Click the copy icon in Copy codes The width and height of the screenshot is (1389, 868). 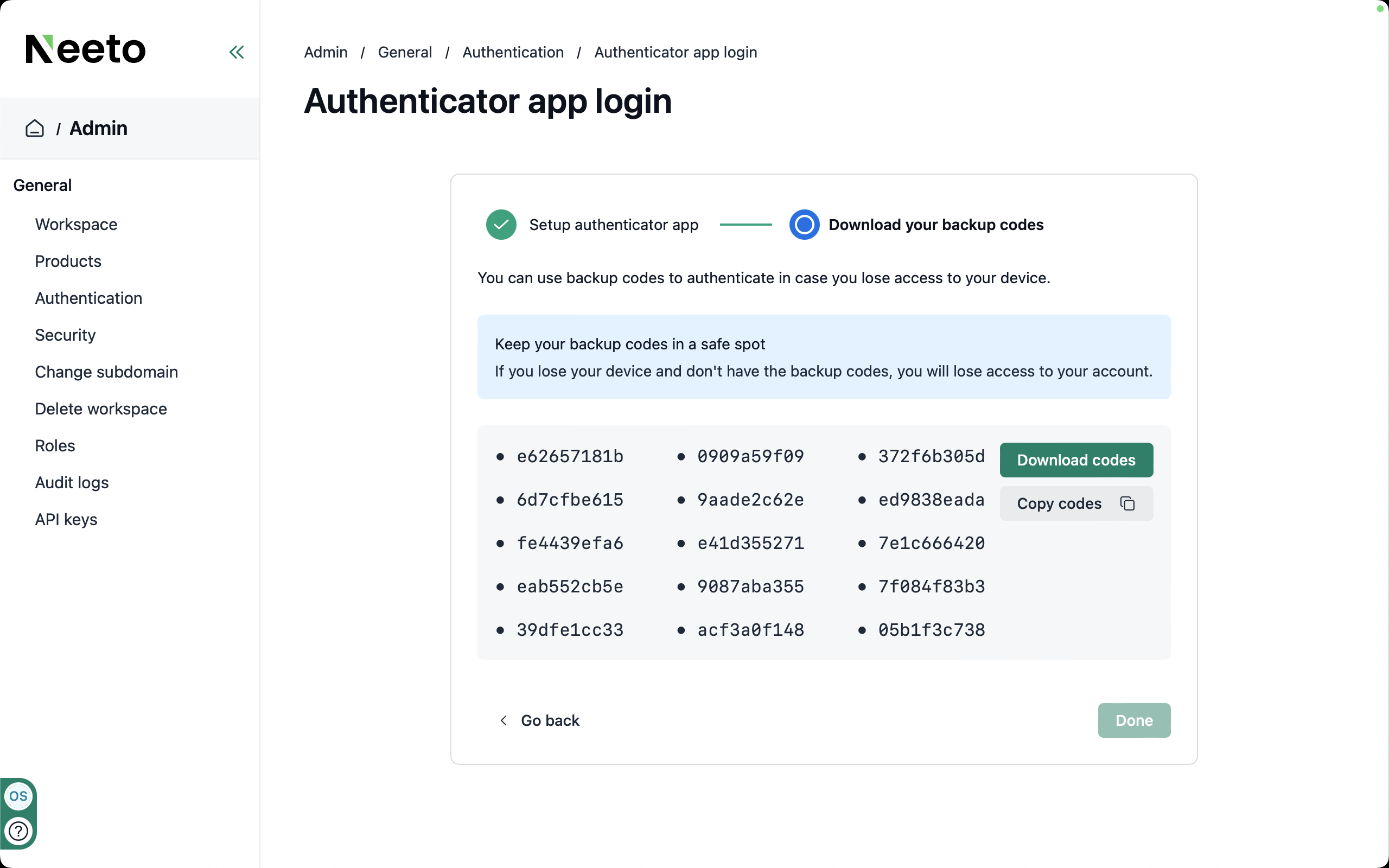tap(1127, 503)
